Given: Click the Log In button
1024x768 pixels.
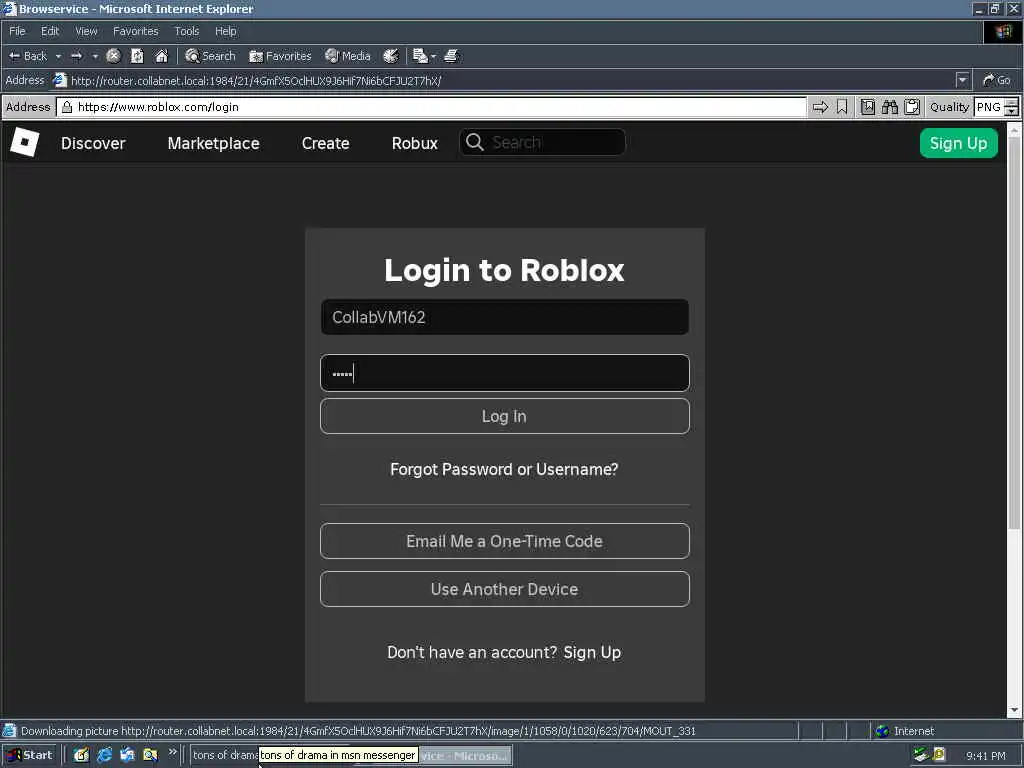Looking at the screenshot, I should (505, 417).
